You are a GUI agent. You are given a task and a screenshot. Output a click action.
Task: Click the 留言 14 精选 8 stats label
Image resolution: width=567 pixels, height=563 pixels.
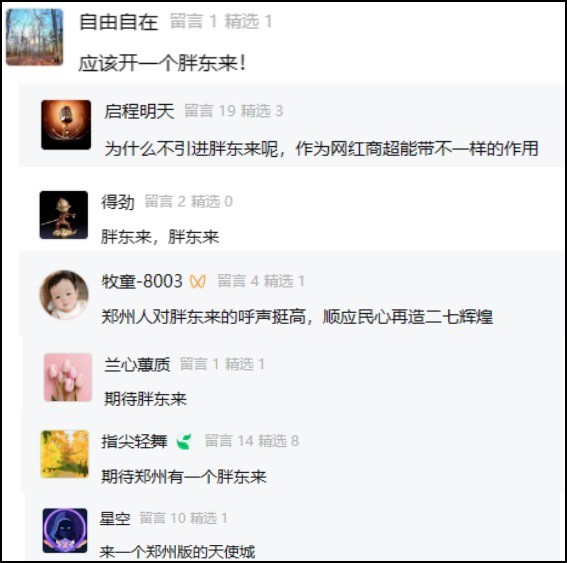252,441
